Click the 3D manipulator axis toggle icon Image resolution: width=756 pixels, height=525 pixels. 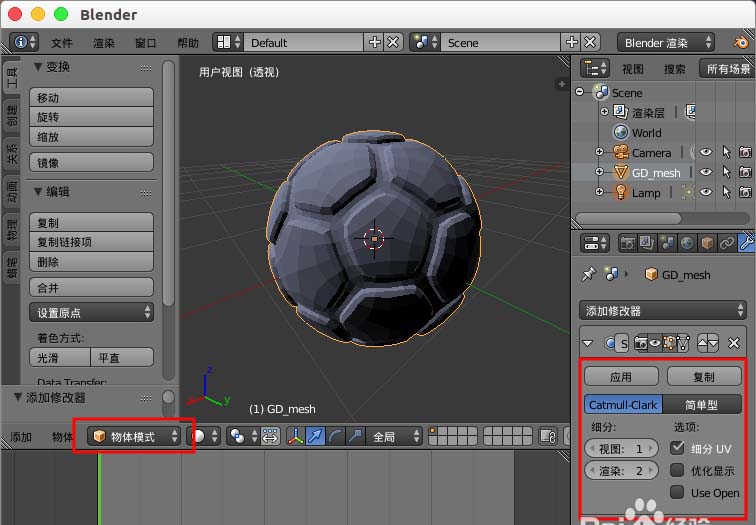click(295, 436)
